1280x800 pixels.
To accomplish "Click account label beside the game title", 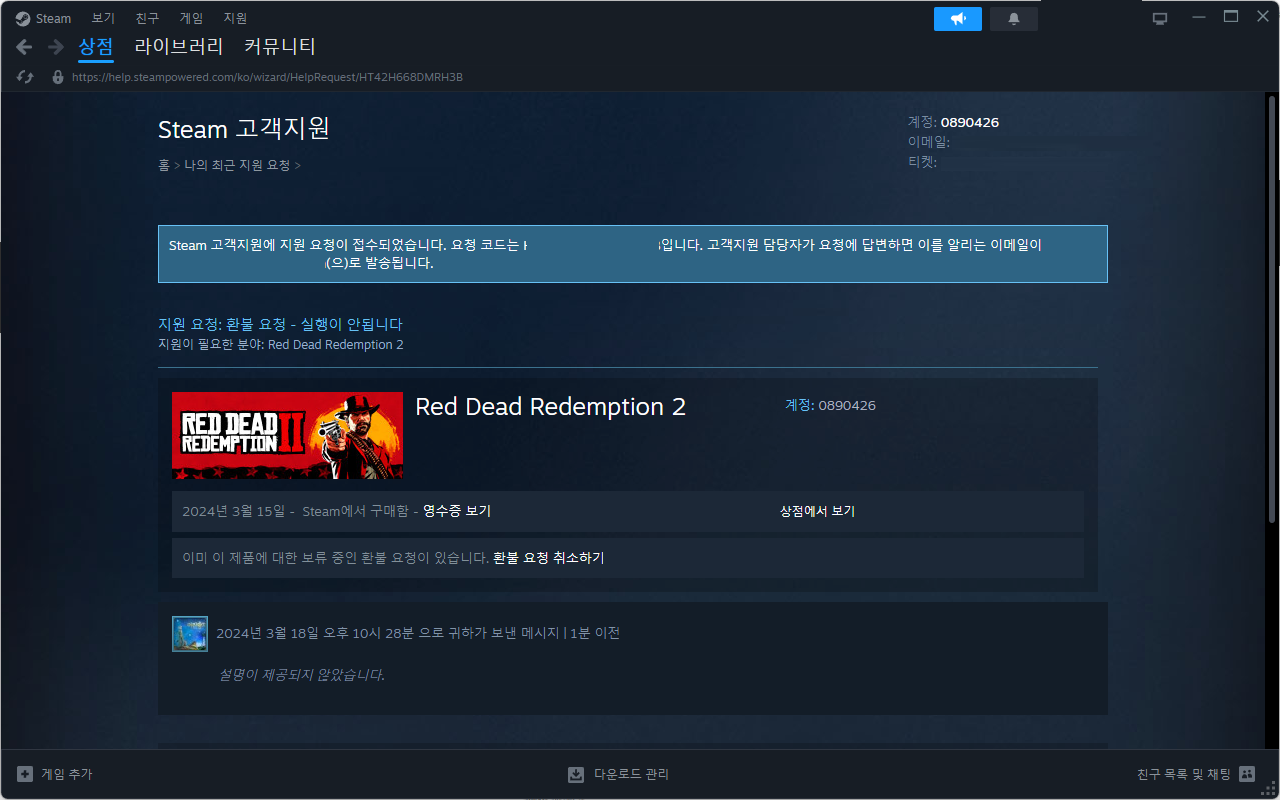I will pos(830,405).
